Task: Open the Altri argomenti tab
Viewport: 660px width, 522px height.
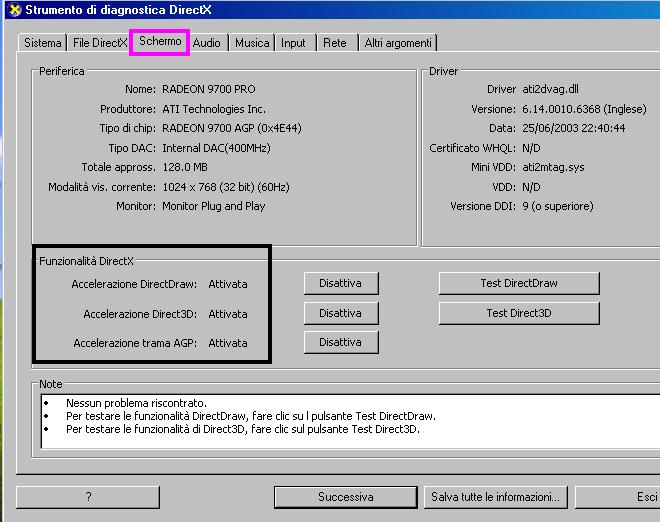Action: coord(398,43)
